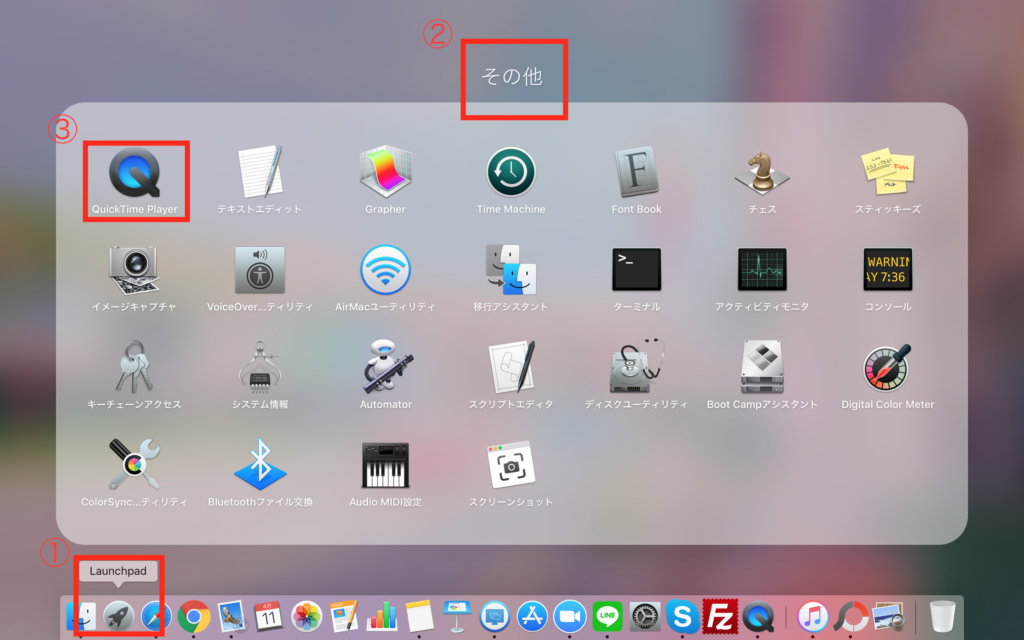The height and width of the screenshot is (640, 1024).
Task: Open FileZilla from the Dock
Action: [720, 616]
